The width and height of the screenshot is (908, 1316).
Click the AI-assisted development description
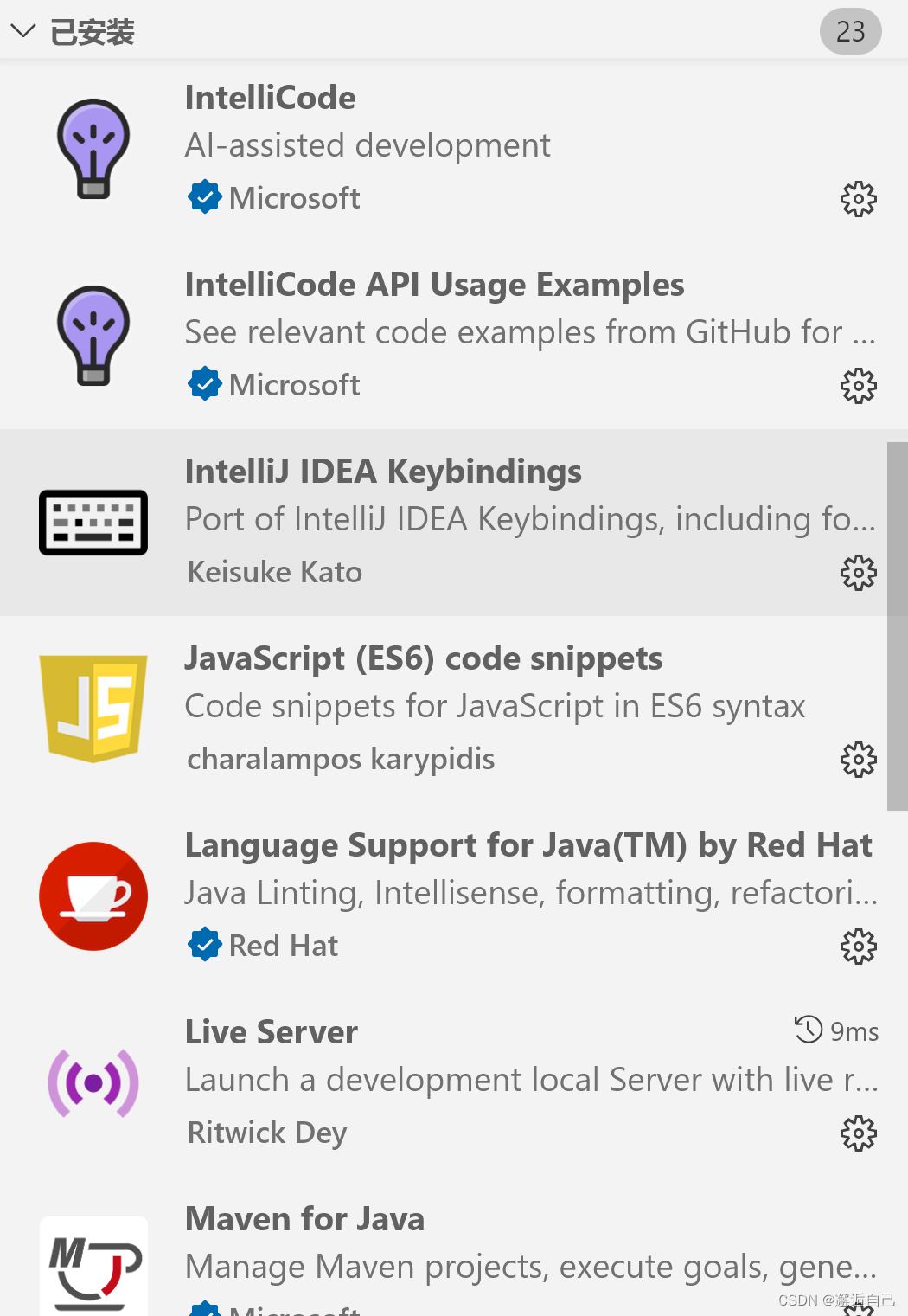pyautogui.click(x=368, y=145)
